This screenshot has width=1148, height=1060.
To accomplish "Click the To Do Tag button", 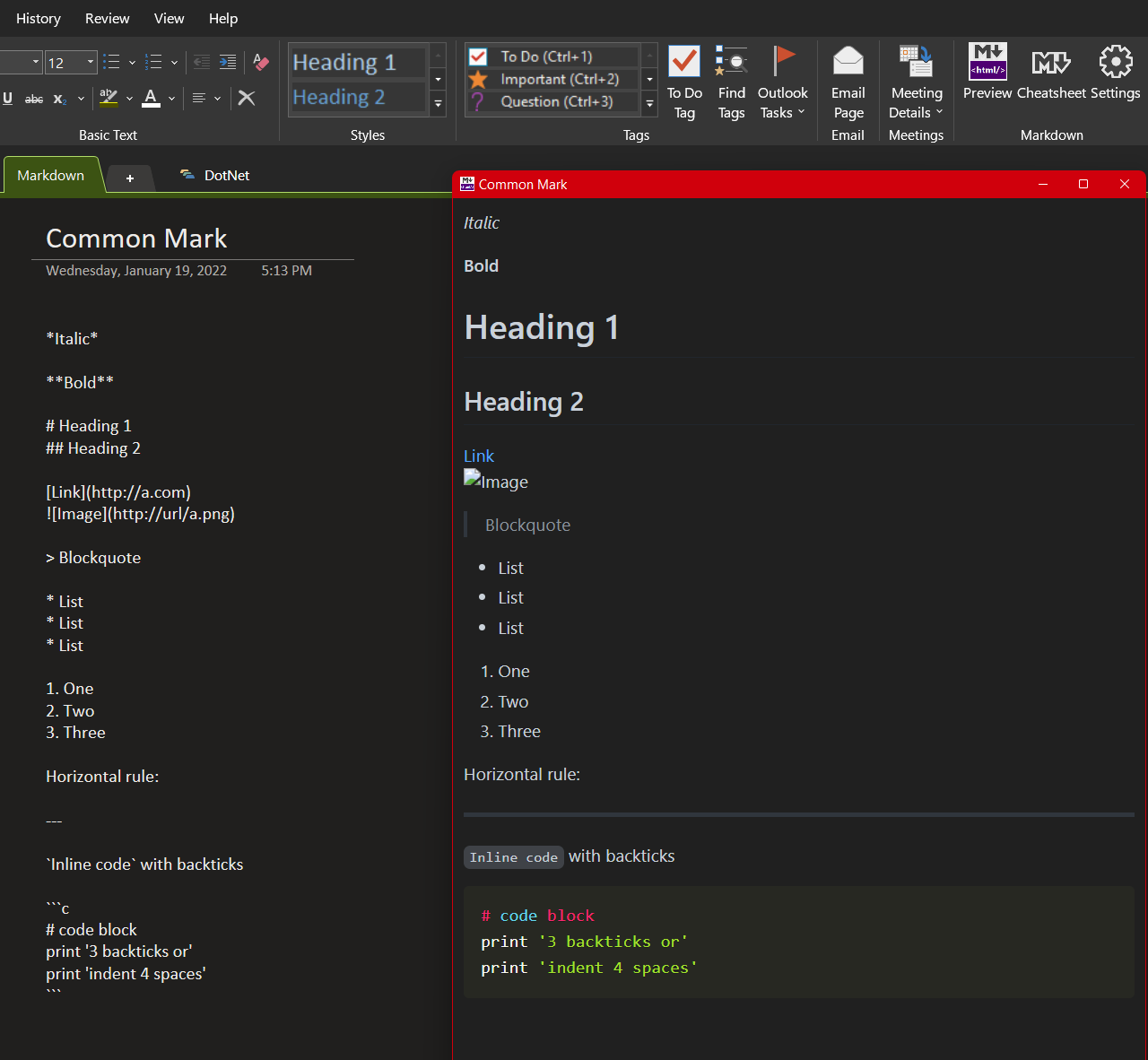I will [684, 83].
